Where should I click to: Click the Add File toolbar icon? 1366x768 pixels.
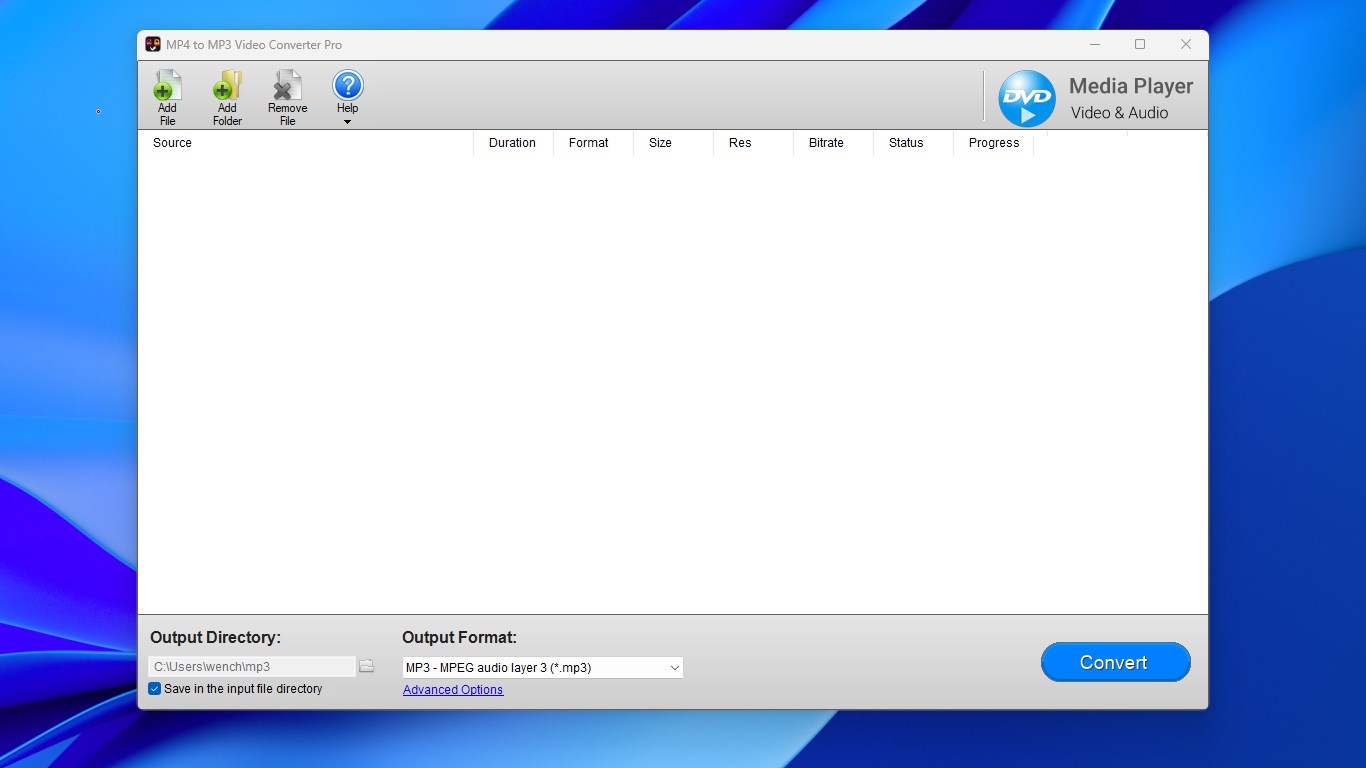[x=167, y=98]
